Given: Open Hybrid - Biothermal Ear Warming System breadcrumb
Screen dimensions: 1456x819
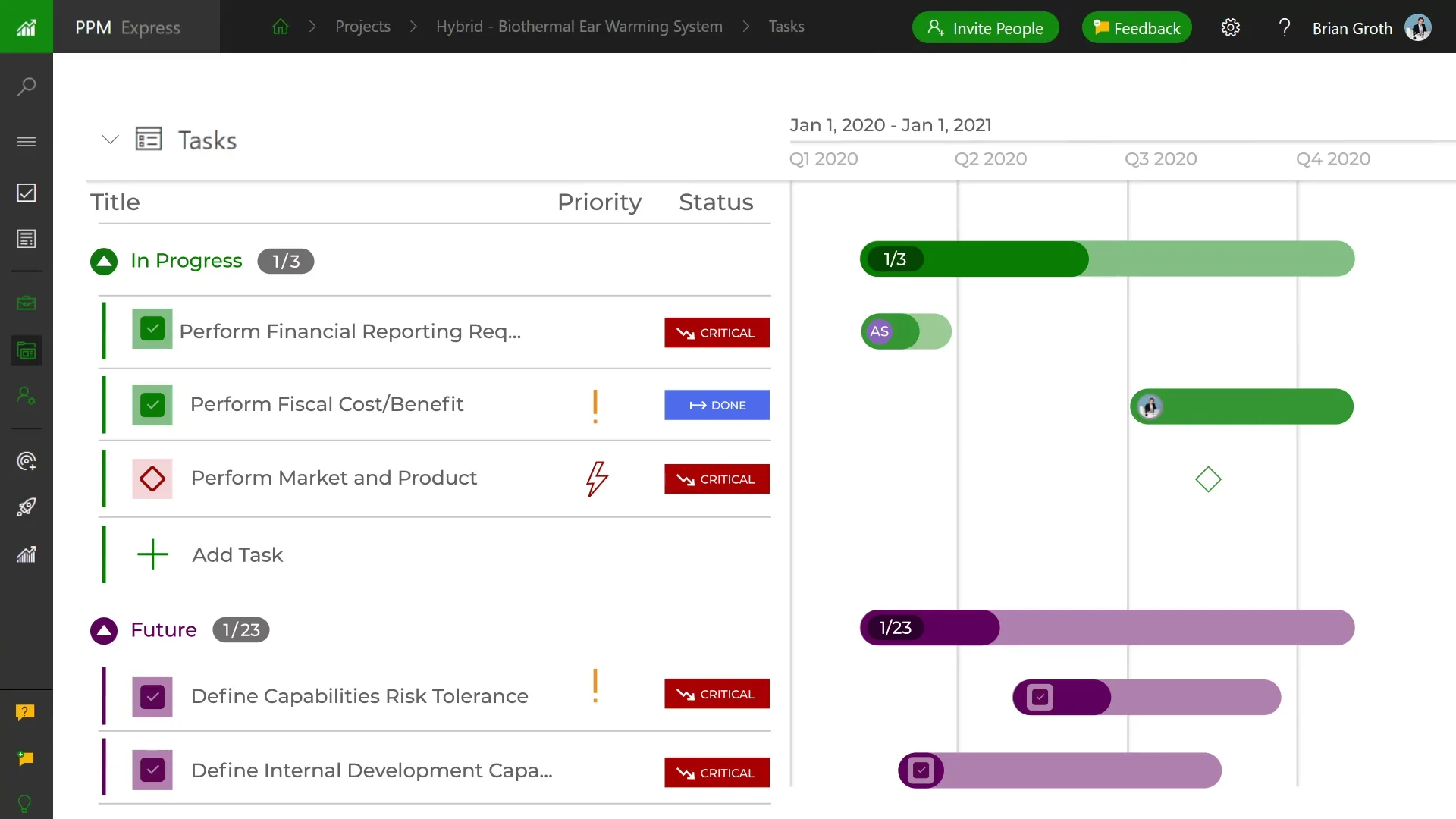Looking at the screenshot, I should point(579,27).
